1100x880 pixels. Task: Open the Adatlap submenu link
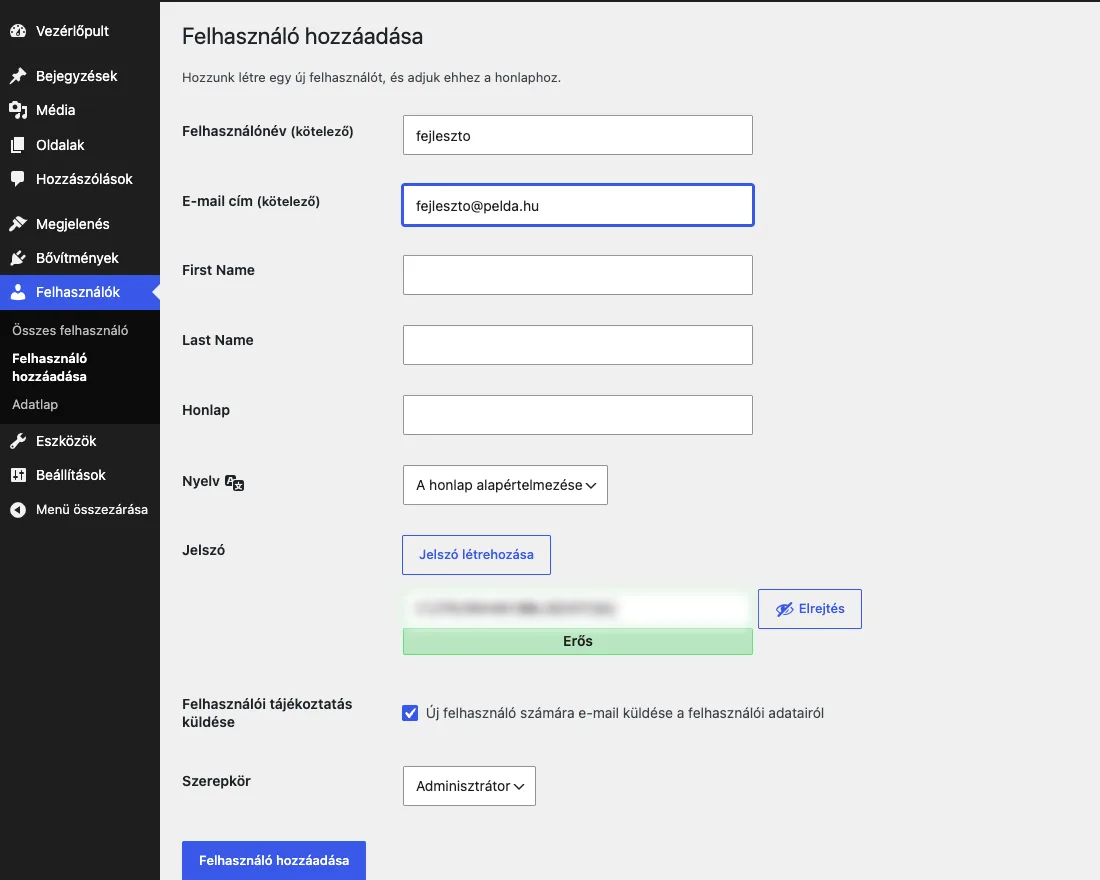[35, 404]
